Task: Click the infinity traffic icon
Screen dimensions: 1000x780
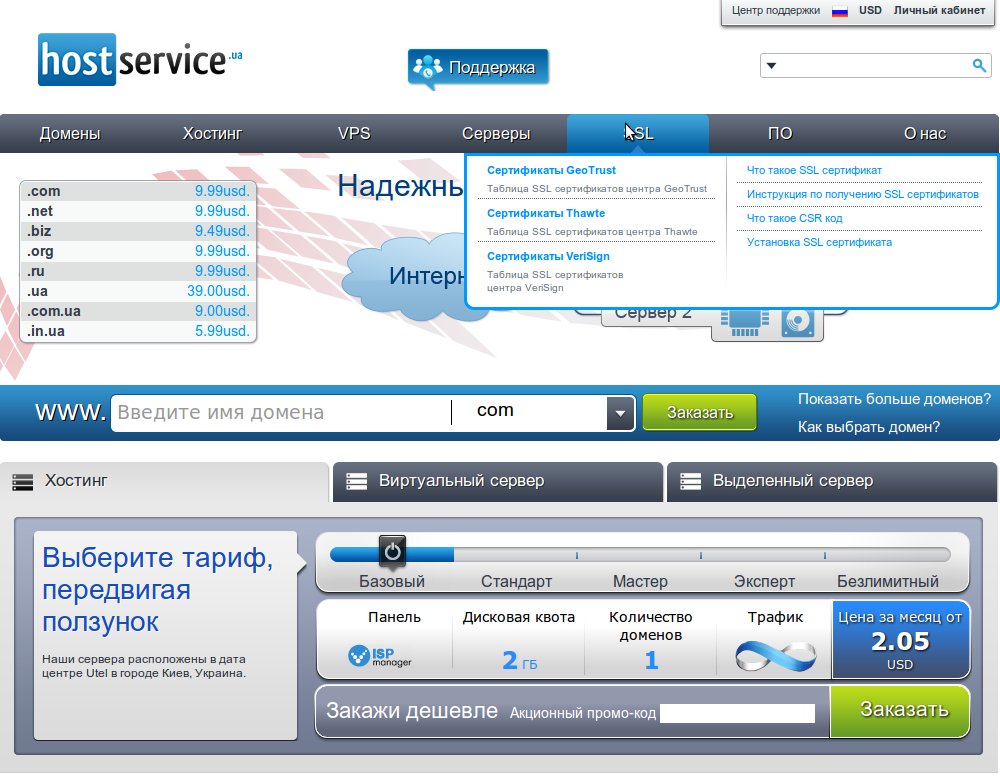Action: point(775,655)
